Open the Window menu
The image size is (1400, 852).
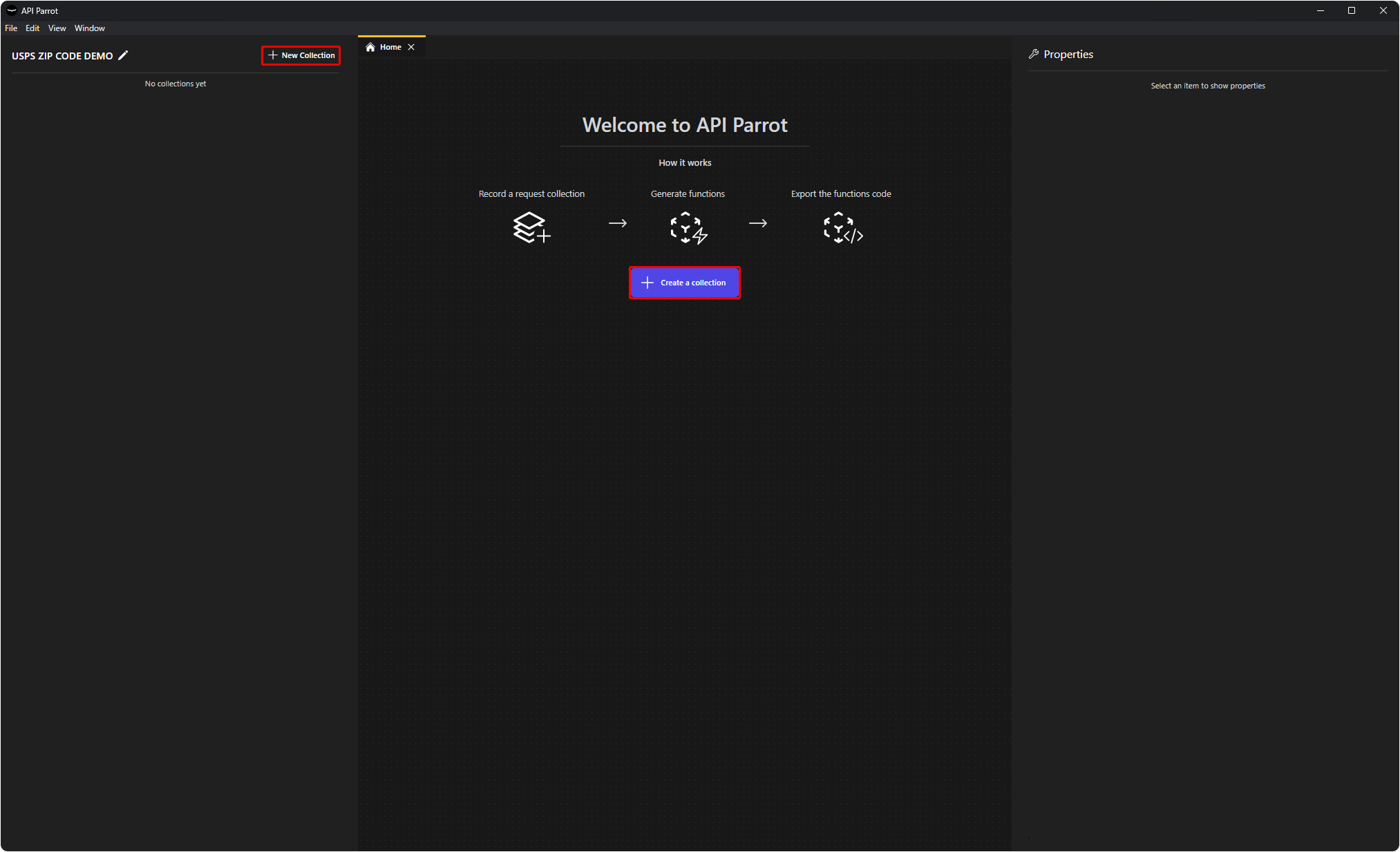coord(90,28)
